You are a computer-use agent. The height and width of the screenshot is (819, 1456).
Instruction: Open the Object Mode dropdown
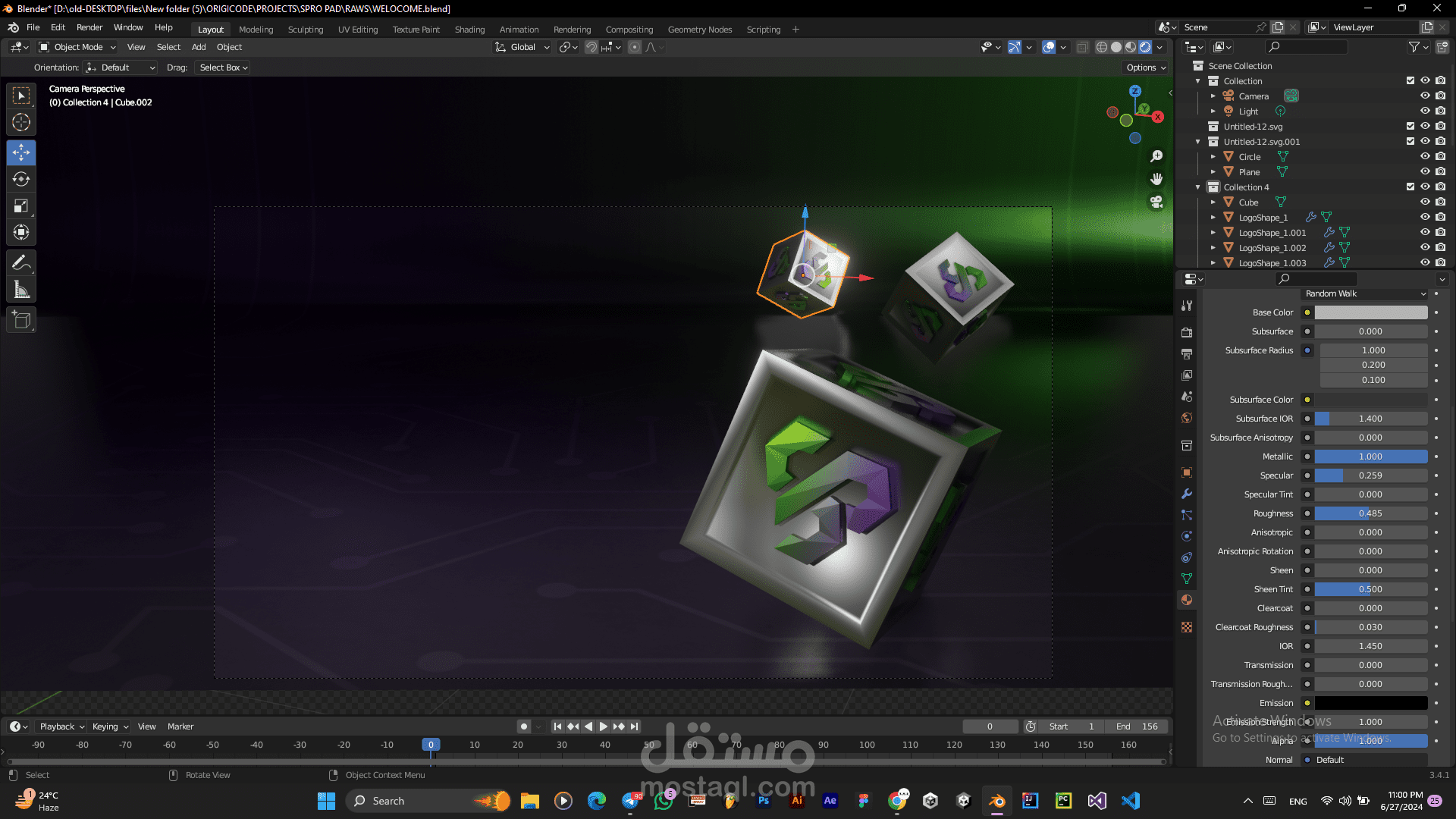[77, 47]
